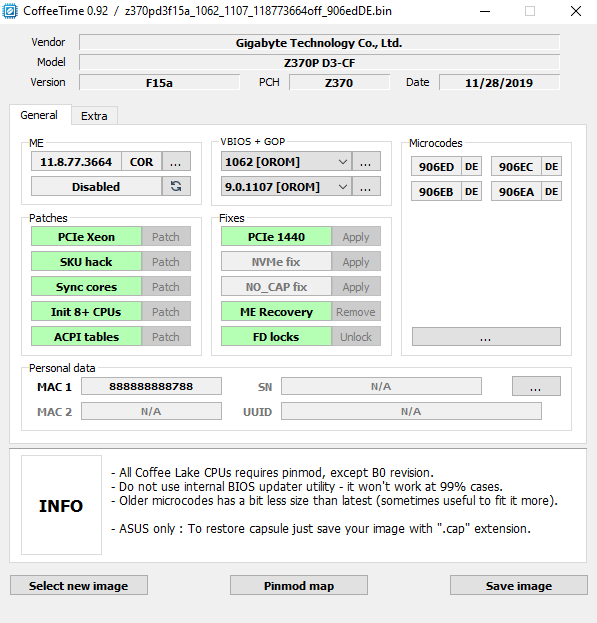Screen dimensions: 597x623
Task: Remove the ME Recovery fix
Action: click(356, 312)
